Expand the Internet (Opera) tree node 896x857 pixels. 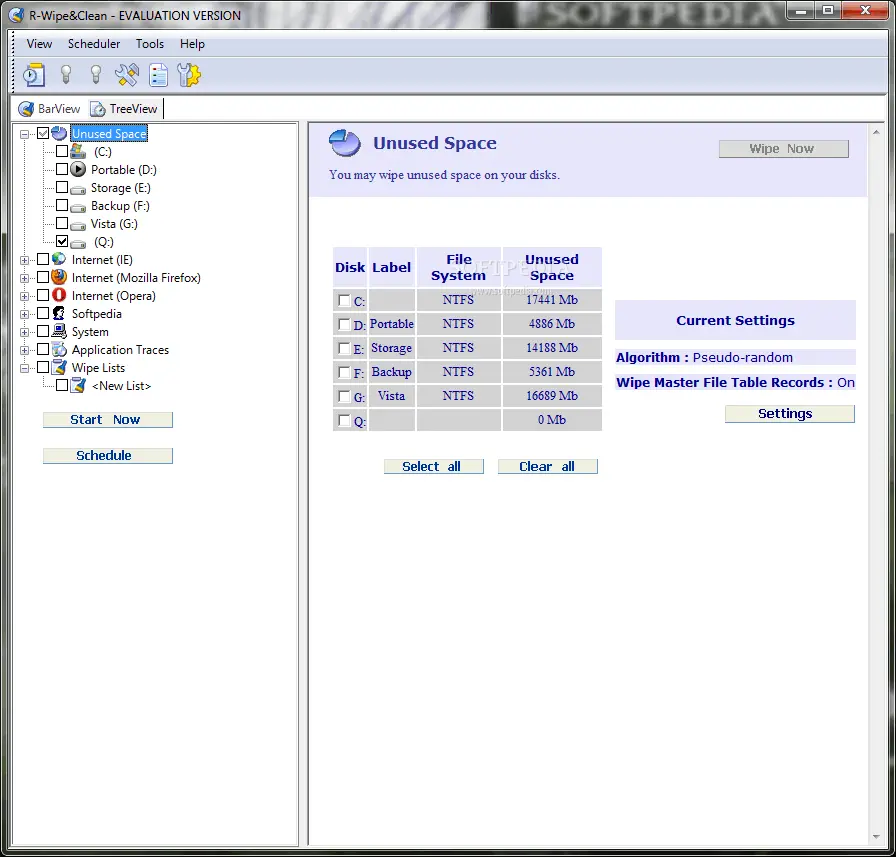pos(25,297)
